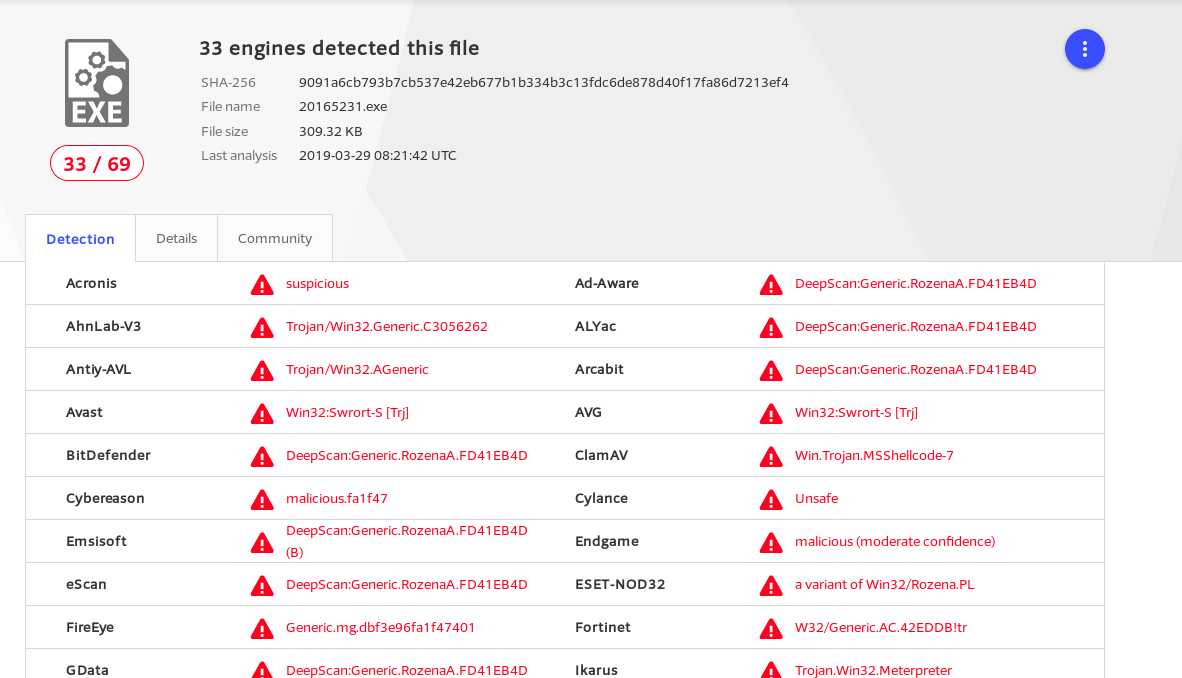Click the Ad-Aware DeepScan:Generic.RozenaA result
1182x678 pixels.
point(916,284)
